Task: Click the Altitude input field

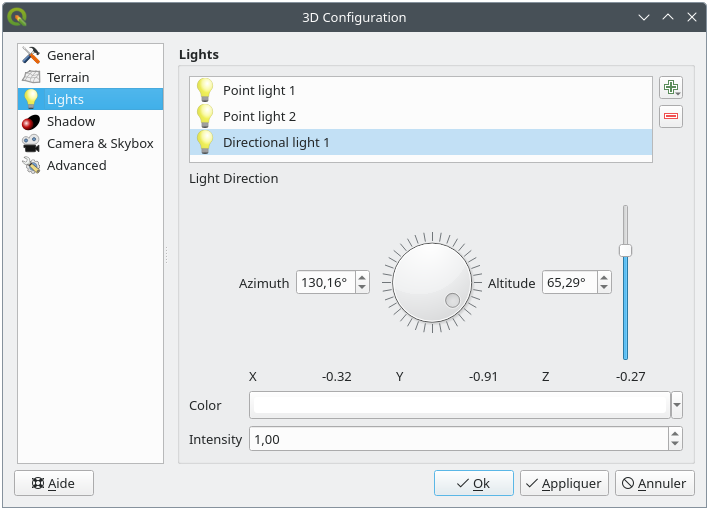Action: tap(570, 283)
